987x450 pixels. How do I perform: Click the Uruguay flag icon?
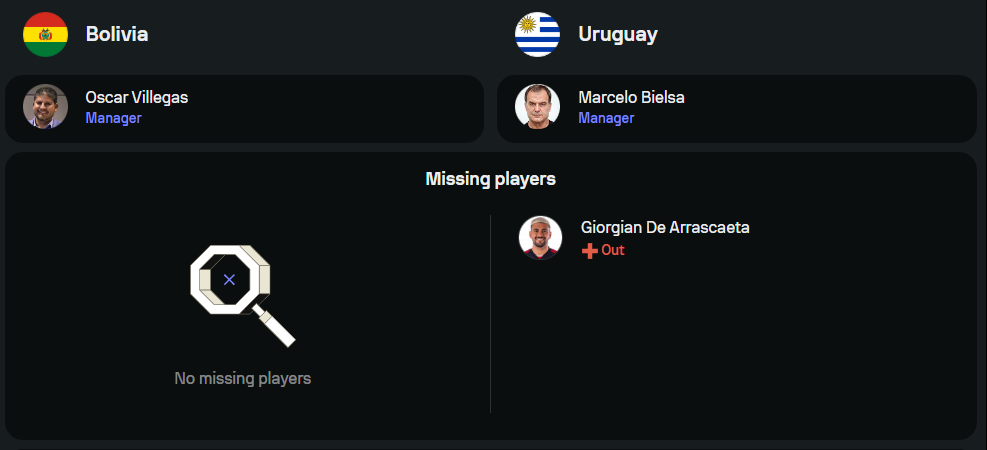538,34
